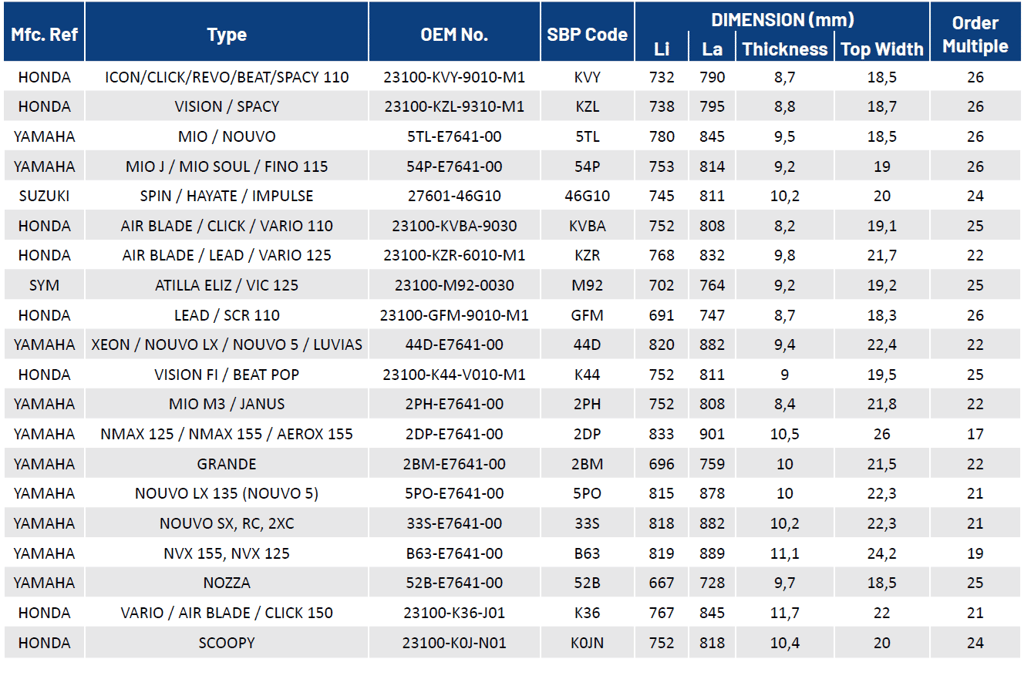Select OEM number 2DP-E7641-00
The height and width of the screenshot is (679, 1024).
[454, 434]
